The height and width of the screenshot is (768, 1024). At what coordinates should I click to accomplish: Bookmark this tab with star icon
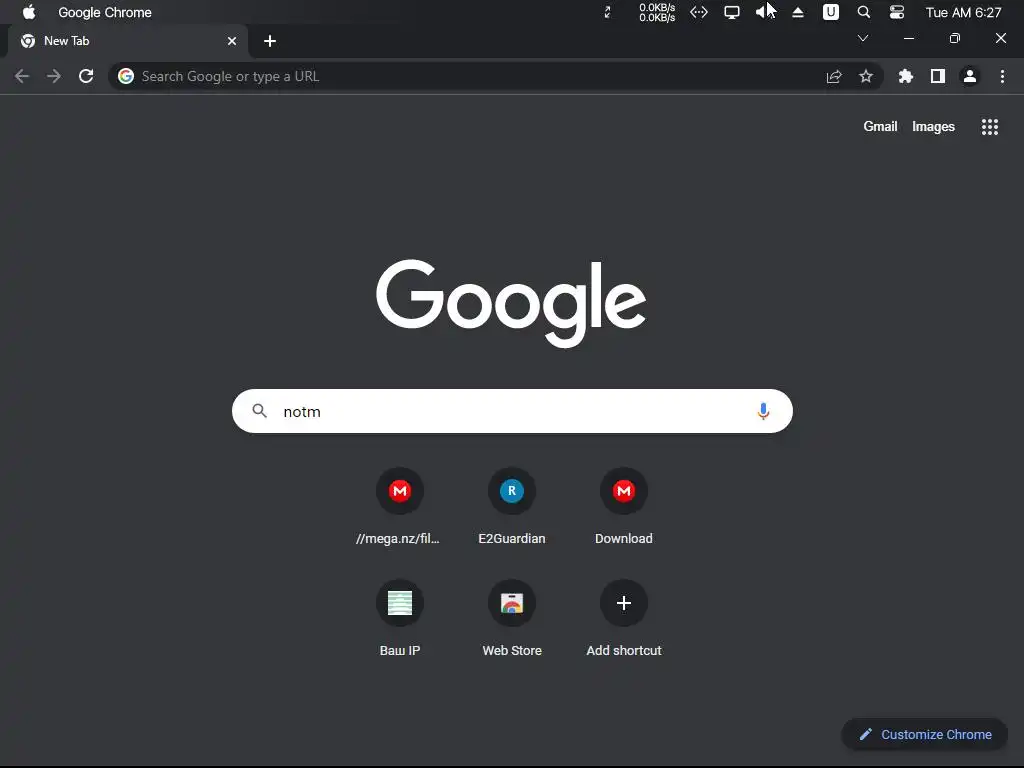click(x=866, y=76)
